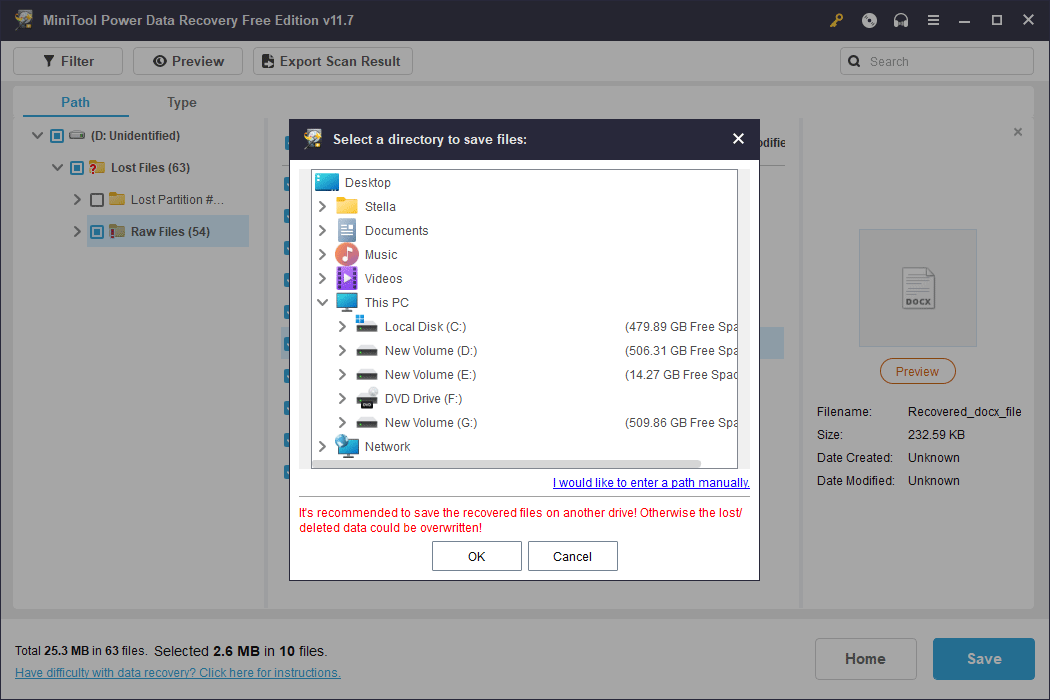The width and height of the screenshot is (1050, 700).
Task: Click the enter path manually link
Action: 651,483
